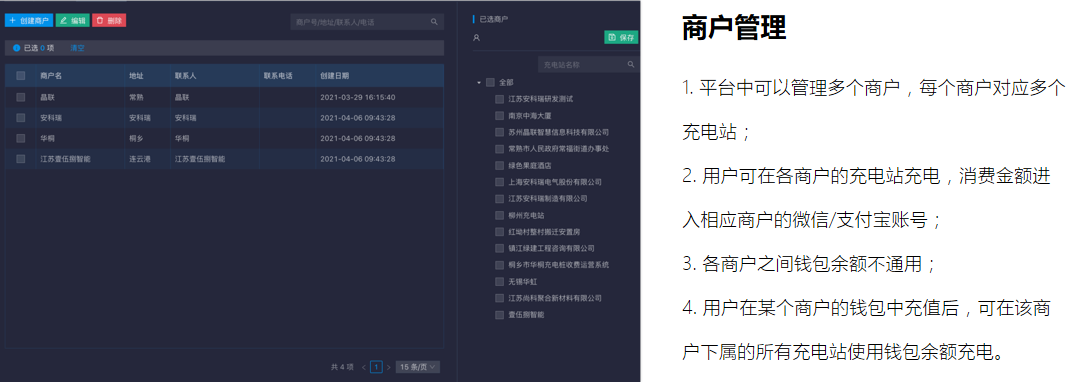1067x382 pixels.
Task: Check station 南京中海大厦
Action: [500, 116]
